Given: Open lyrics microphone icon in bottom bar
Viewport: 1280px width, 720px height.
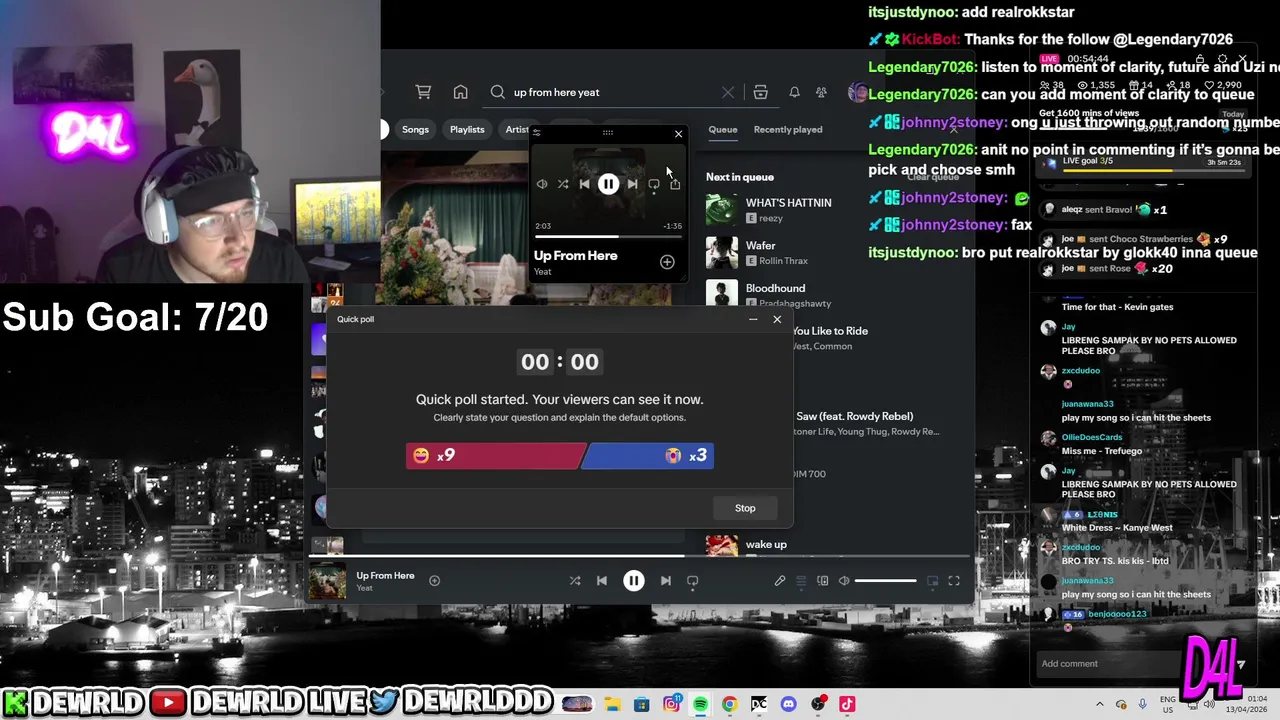Looking at the screenshot, I should coord(780,580).
